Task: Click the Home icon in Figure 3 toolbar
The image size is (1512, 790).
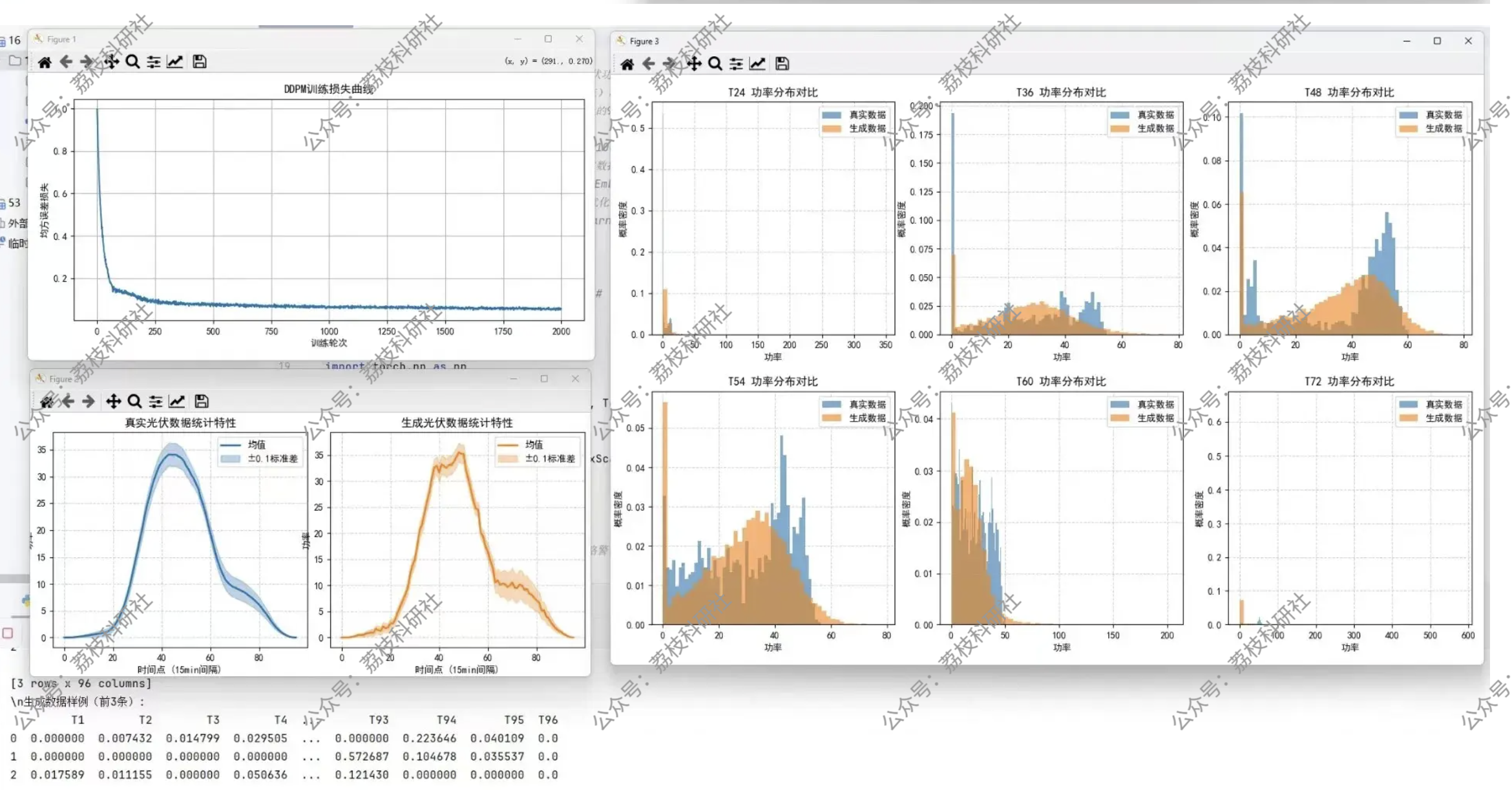Action: (x=627, y=63)
